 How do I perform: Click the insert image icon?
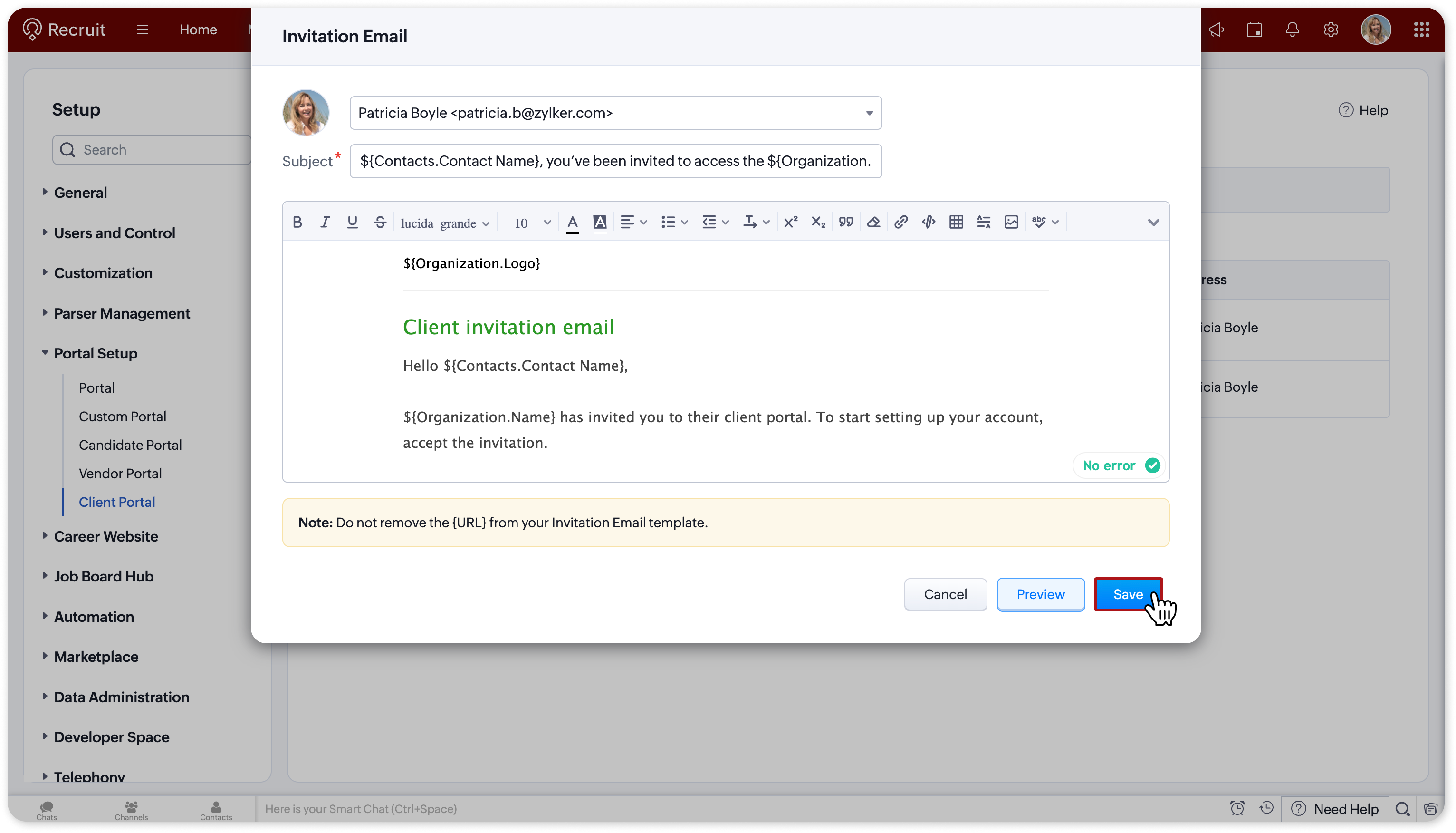pyautogui.click(x=1011, y=222)
